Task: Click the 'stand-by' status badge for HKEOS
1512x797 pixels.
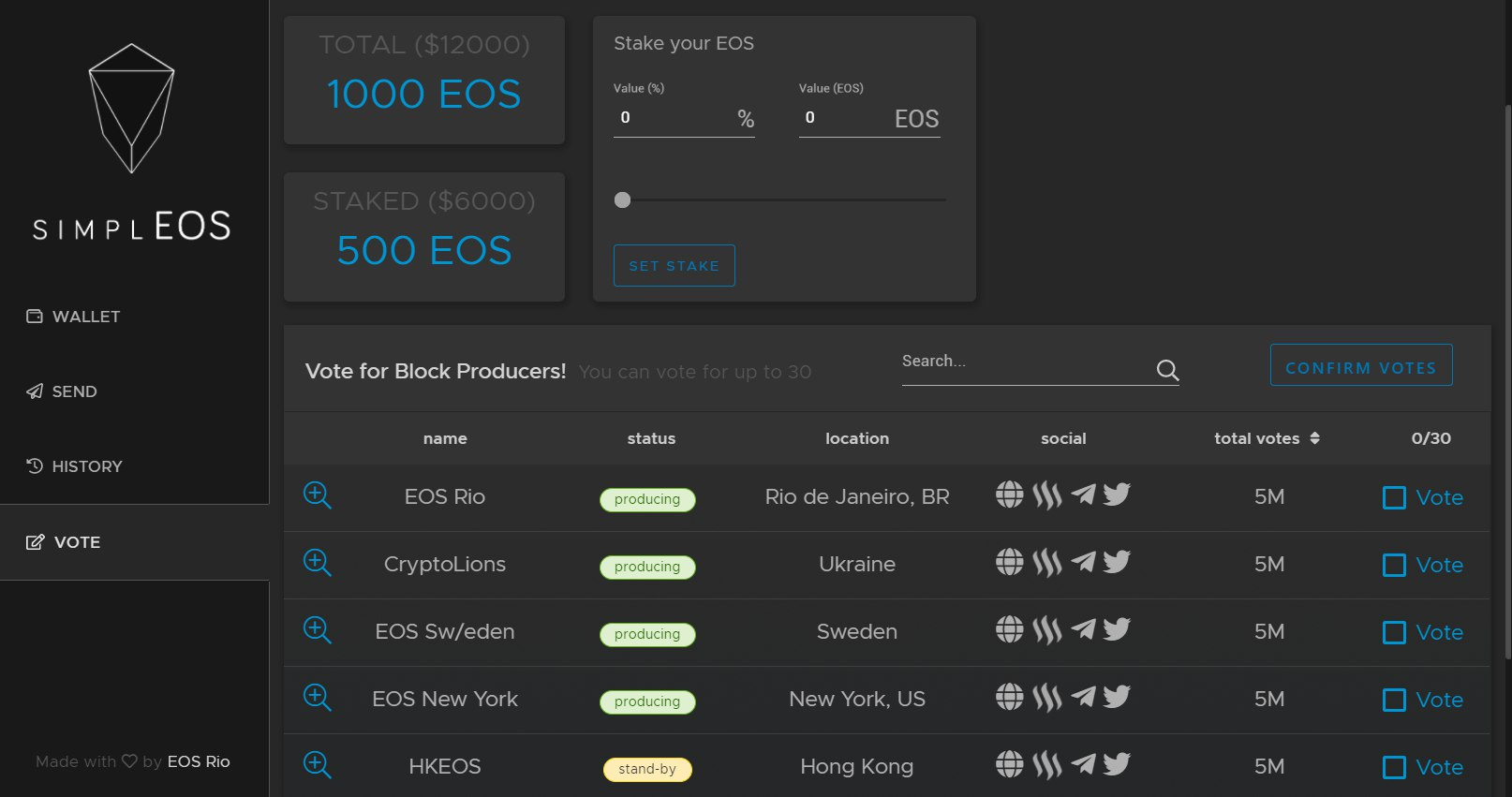Action: click(x=647, y=769)
